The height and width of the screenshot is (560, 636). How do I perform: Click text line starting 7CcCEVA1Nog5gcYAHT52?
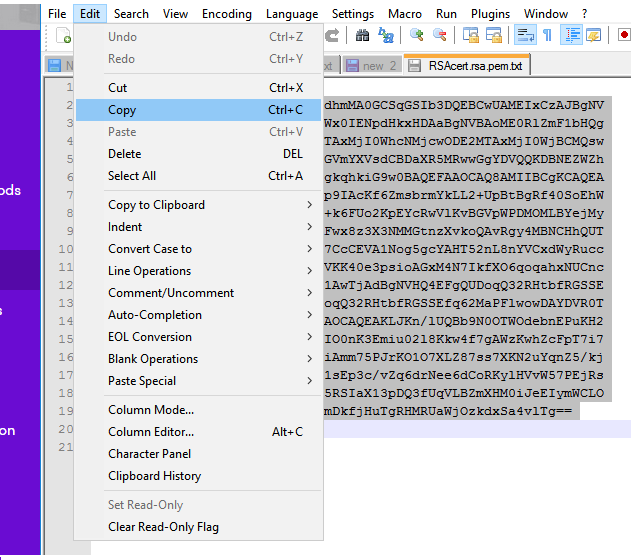point(464,249)
